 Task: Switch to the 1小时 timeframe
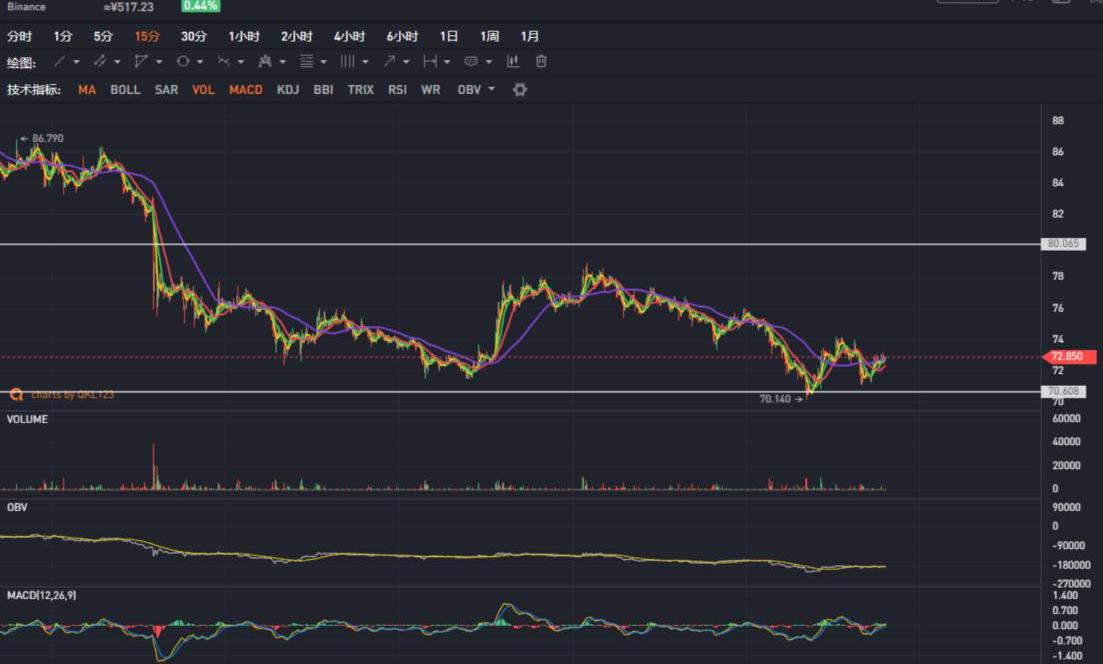[x=244, y=36]
